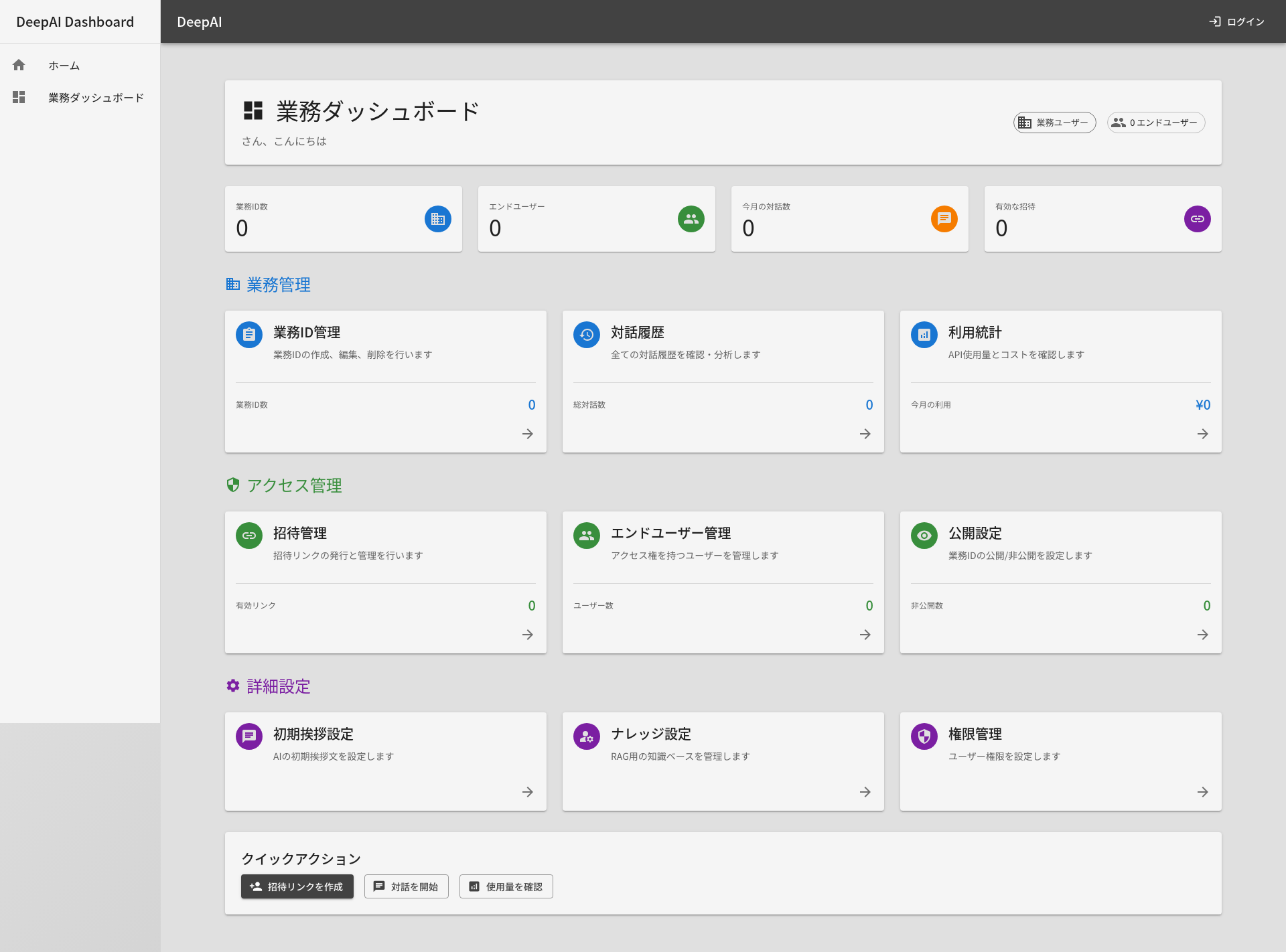Click the dashboard icon beside the page title

point(253,111)
